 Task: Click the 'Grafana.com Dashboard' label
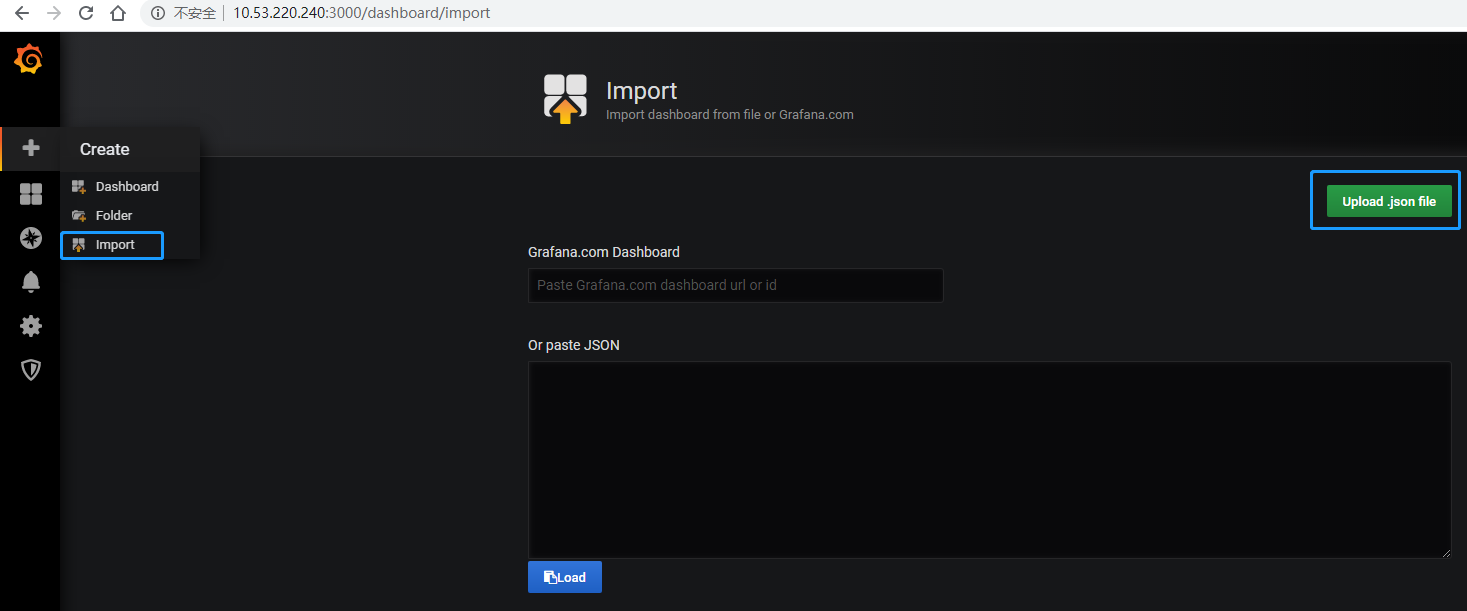point(604,252)
